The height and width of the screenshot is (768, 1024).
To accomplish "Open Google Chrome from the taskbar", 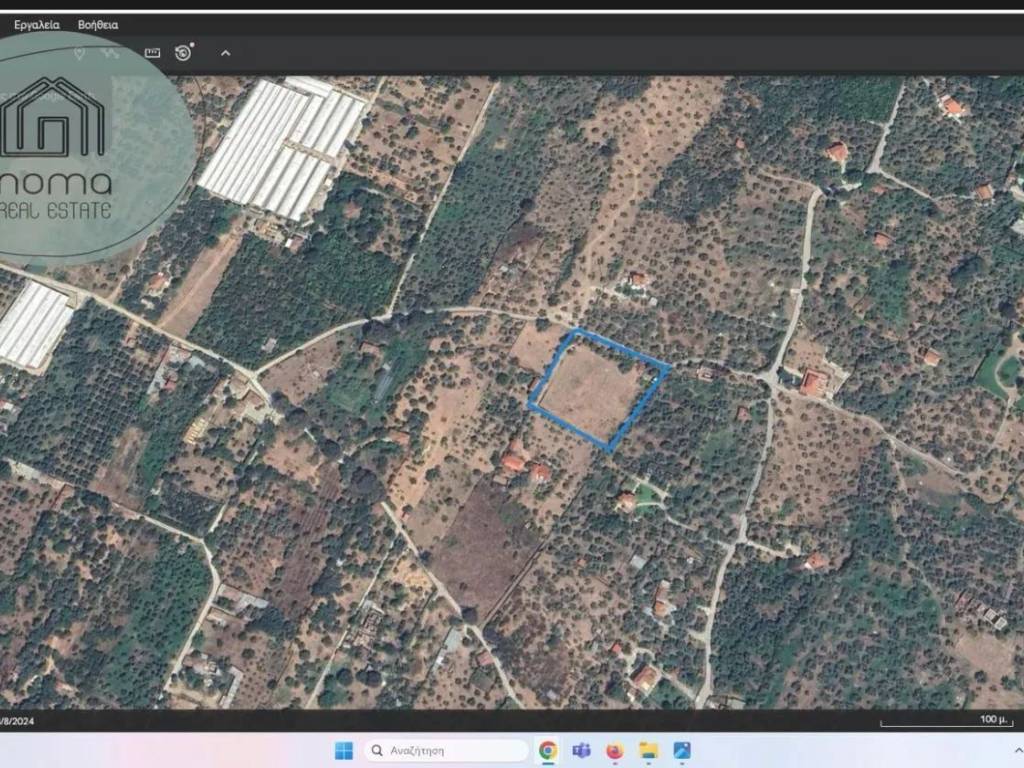I will click(x=548, y=750).
